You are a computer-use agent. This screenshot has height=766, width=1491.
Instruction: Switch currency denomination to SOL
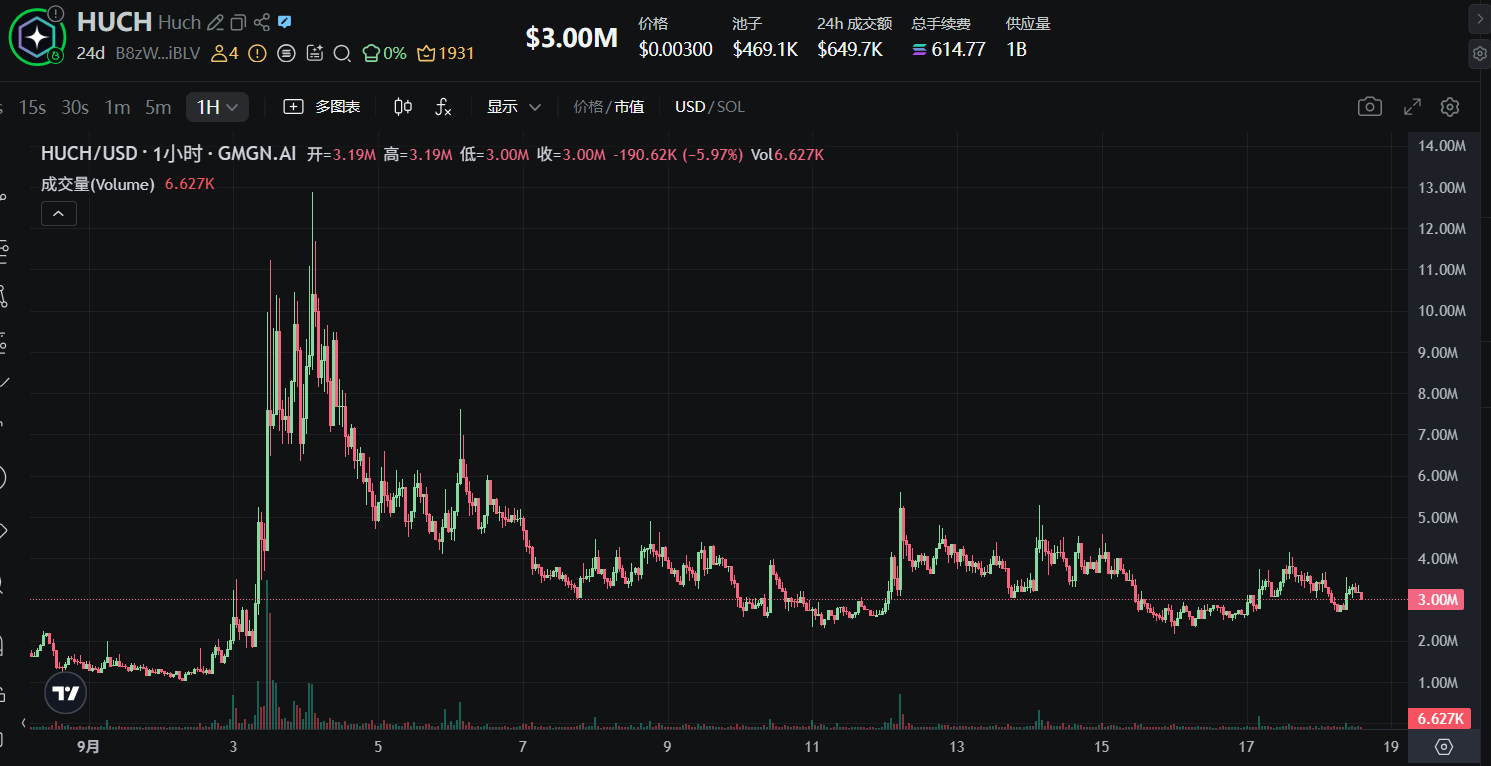coord(731,107)
